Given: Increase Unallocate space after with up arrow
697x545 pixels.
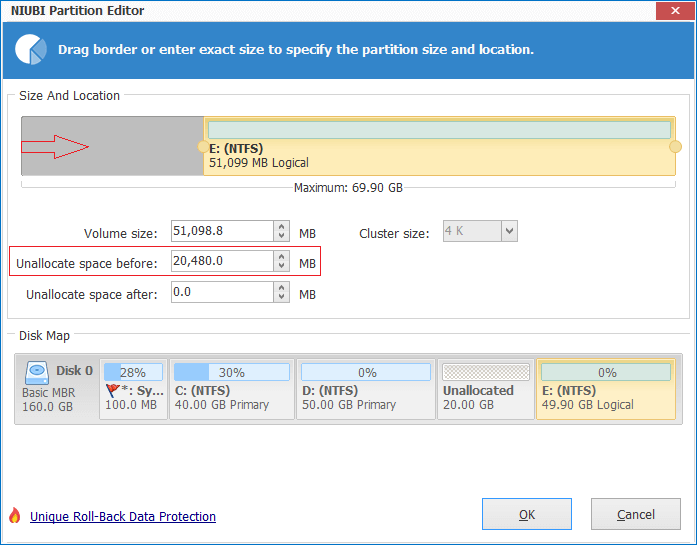Looking at the screenshot, I should click(x=282, y=287).
